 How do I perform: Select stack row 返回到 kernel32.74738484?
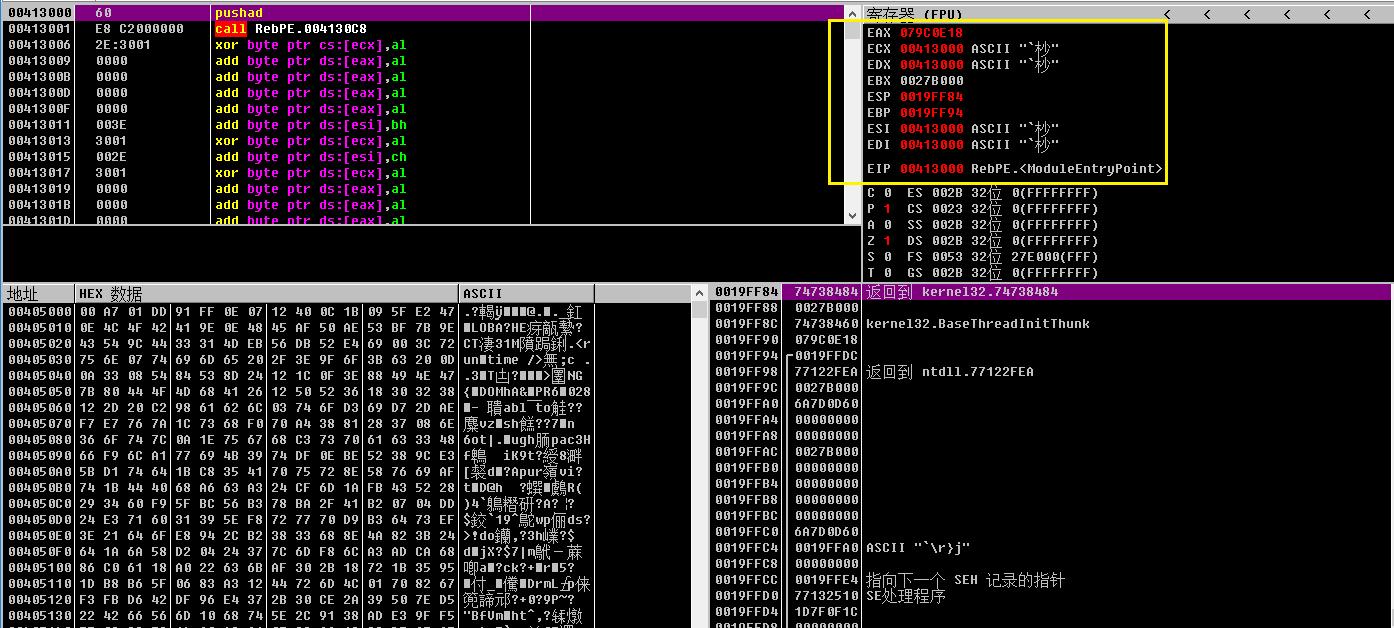coord(1051,292)
